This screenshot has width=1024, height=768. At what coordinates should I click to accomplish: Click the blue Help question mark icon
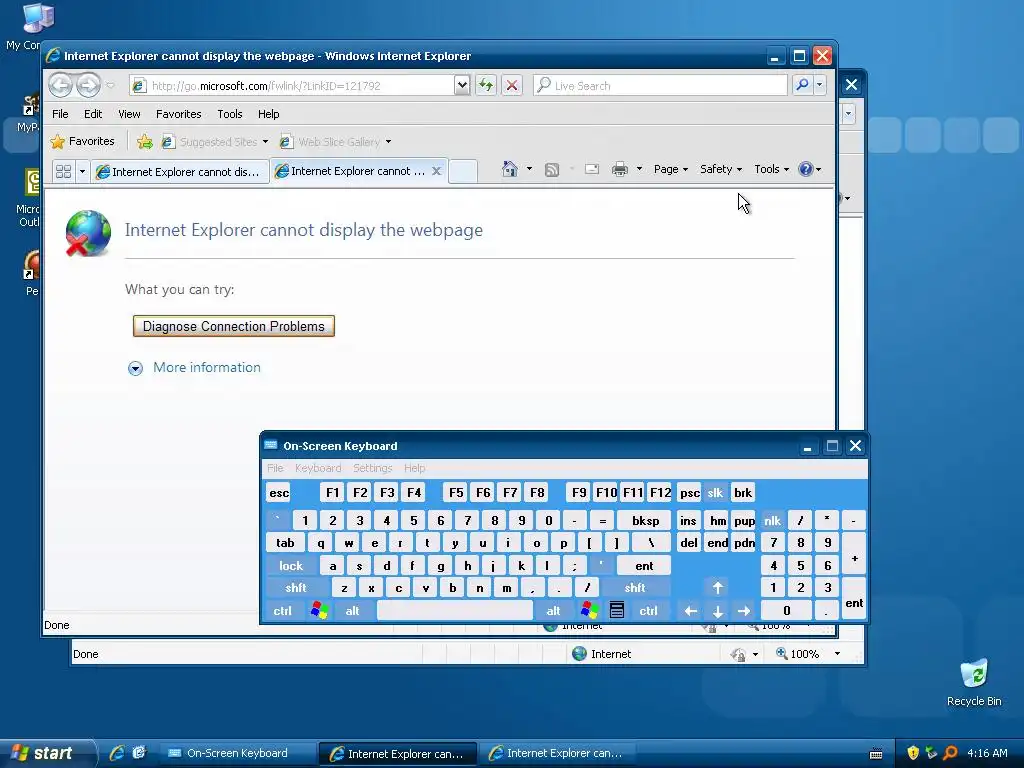pos(806,169)
